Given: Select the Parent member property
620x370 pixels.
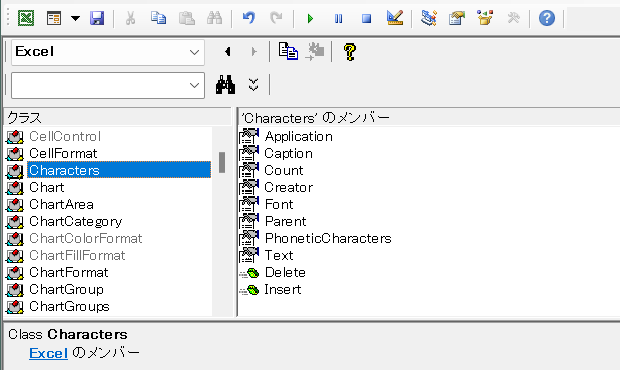Looking at the screenshot, I should point(285,221).
